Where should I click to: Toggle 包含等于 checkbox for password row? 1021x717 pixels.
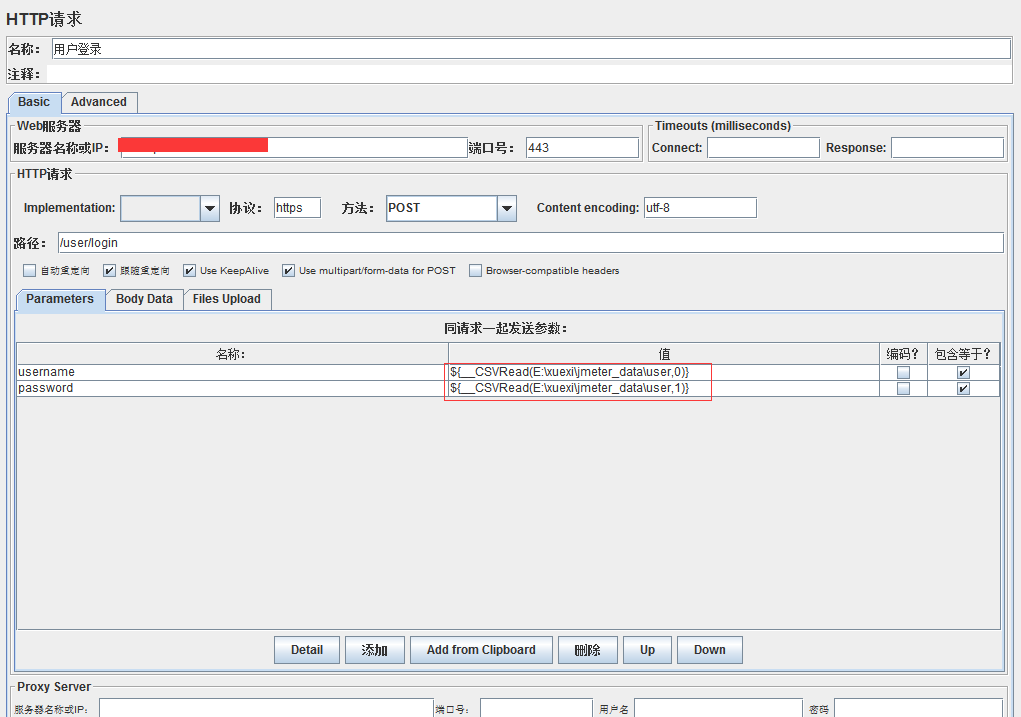963,389
